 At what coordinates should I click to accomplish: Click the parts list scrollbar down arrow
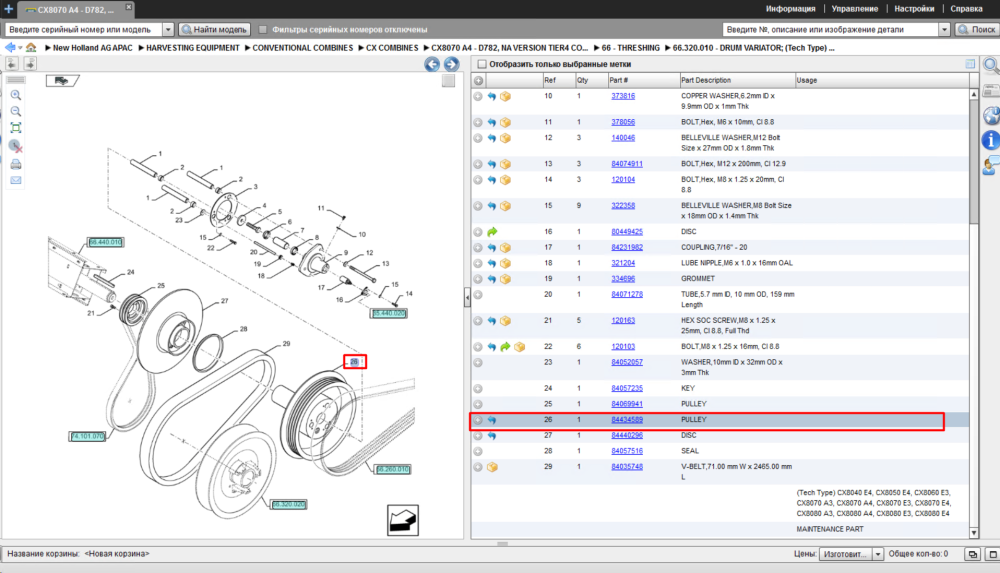pos(974,533)
